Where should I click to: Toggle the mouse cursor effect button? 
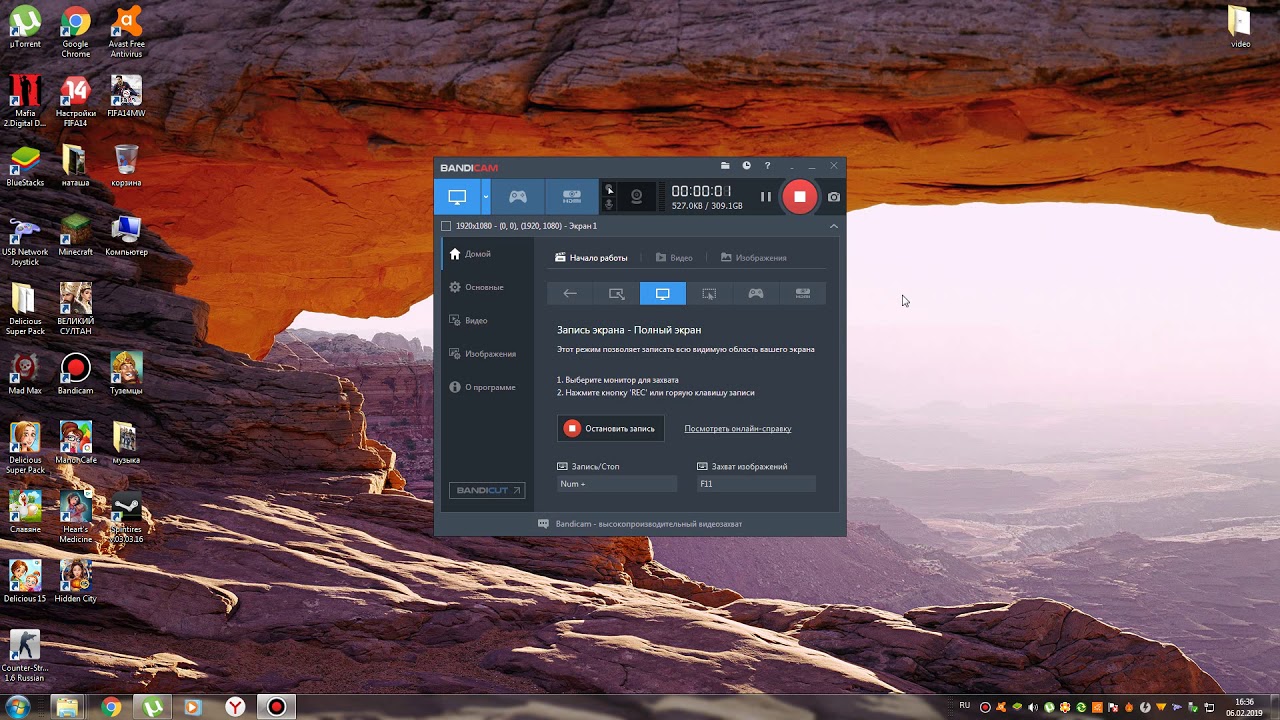click(609, 189)
